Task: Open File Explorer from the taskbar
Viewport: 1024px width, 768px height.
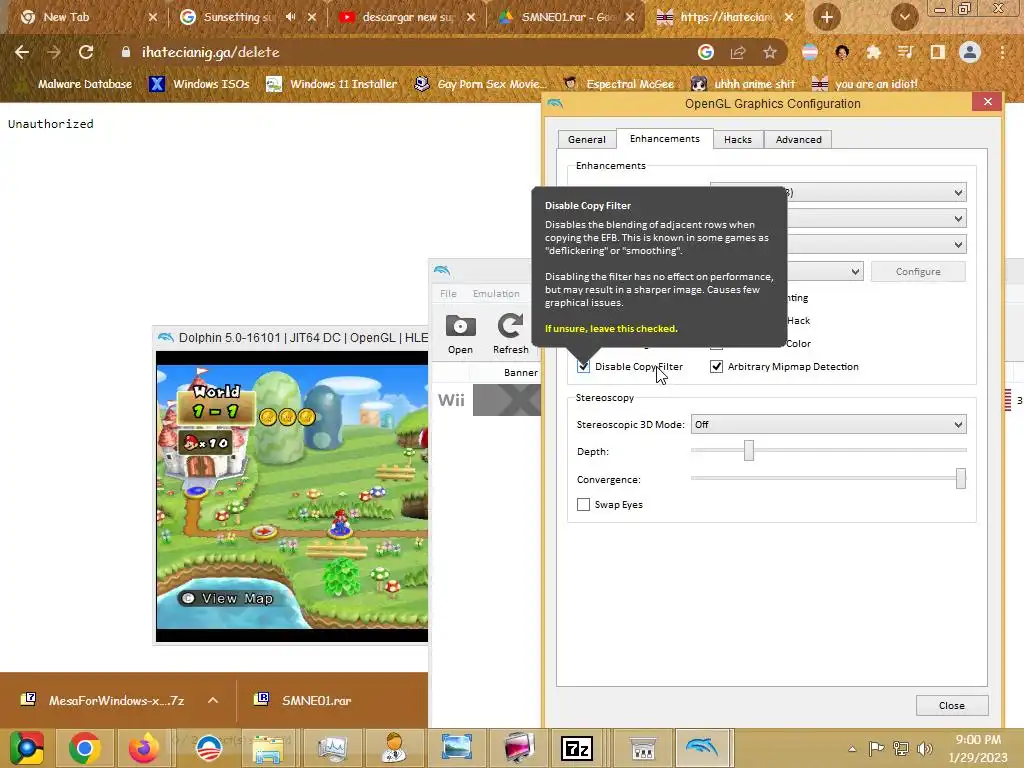Action: coord(268,748)
